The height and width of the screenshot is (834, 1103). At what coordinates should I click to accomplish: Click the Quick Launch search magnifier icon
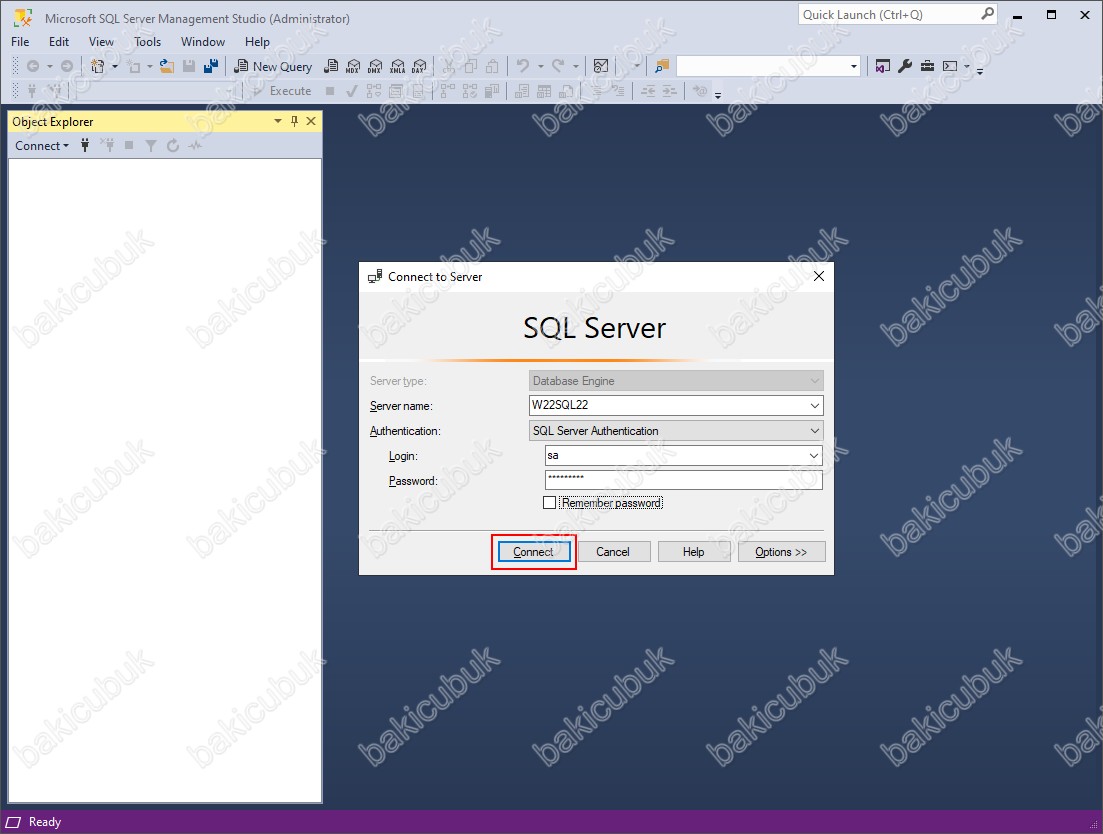click(x=987, y=13)
